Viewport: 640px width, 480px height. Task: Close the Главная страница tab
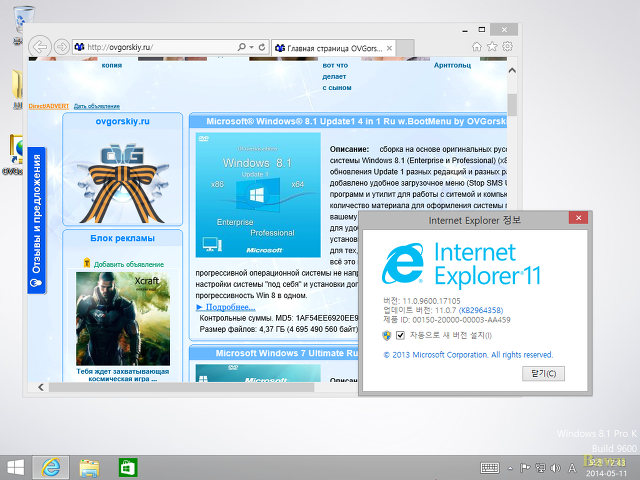(x=389, y=48)
